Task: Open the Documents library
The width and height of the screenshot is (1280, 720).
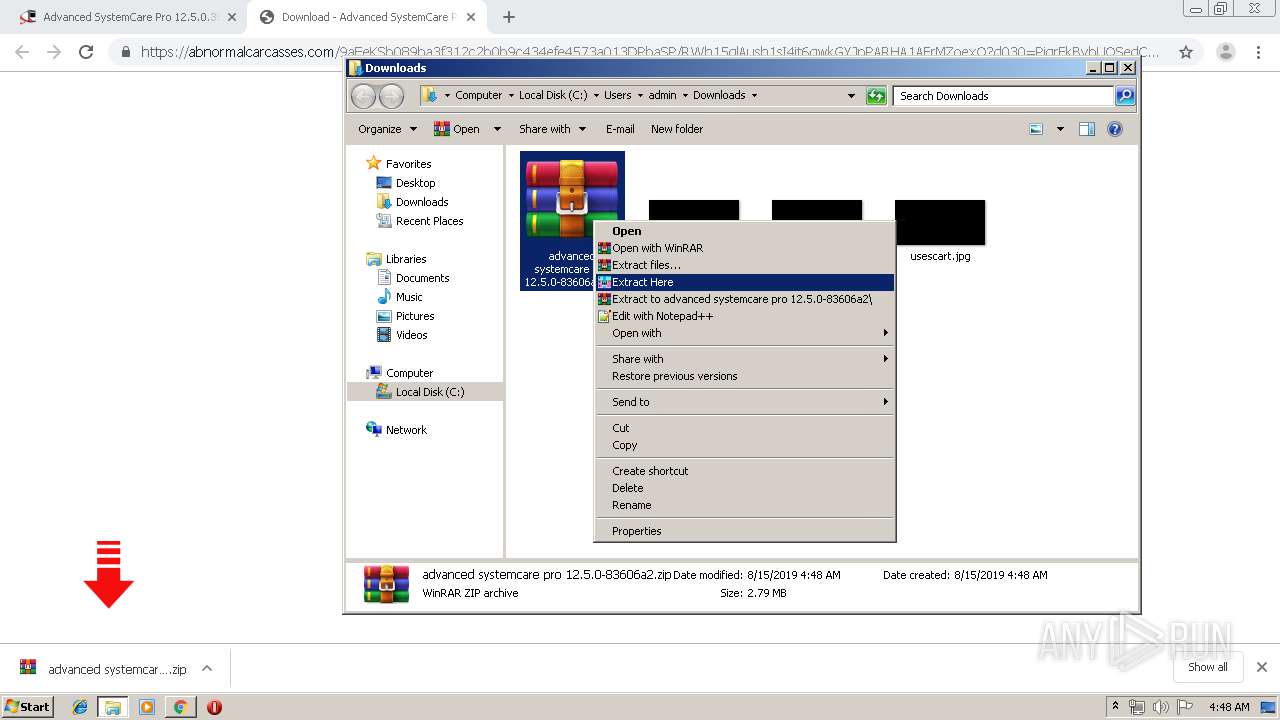Action: click(x=422, y=278)
